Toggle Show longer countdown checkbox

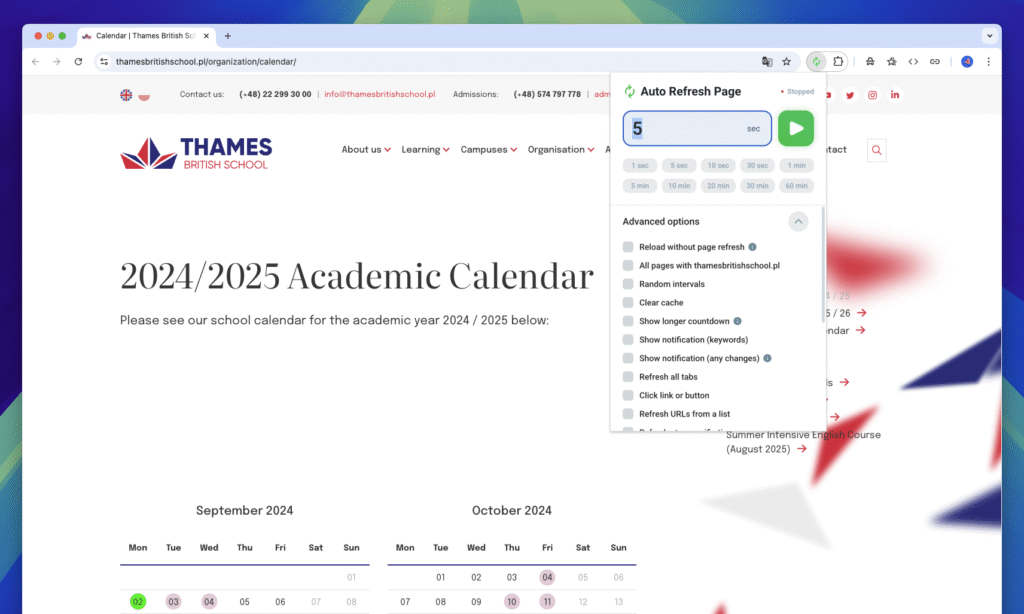coord(628,321)
